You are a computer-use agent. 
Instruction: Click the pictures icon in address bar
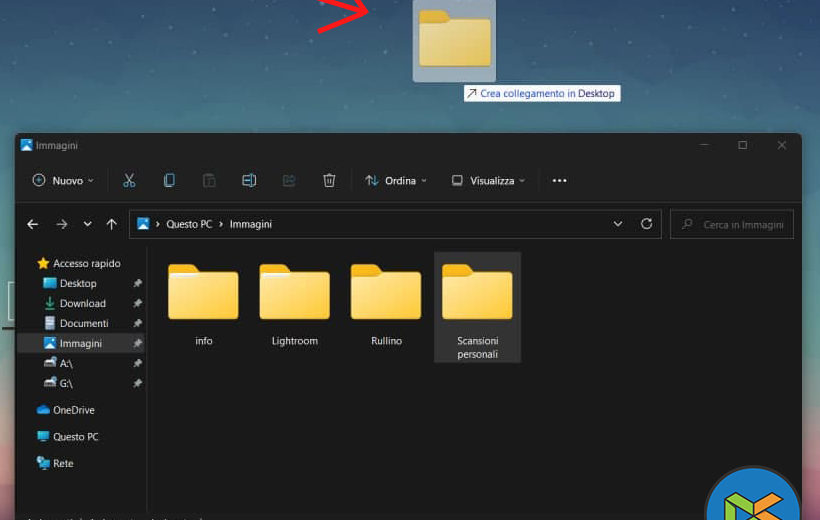pos(143,224)
